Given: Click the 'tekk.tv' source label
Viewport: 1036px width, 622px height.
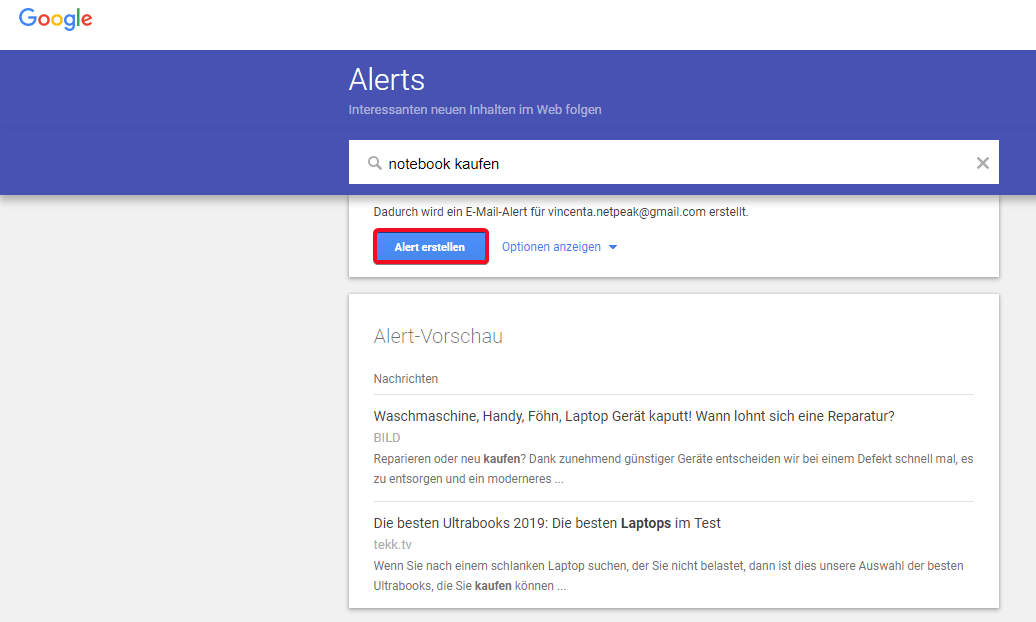Looking at the screenshot, I should (x=392, y=545).
